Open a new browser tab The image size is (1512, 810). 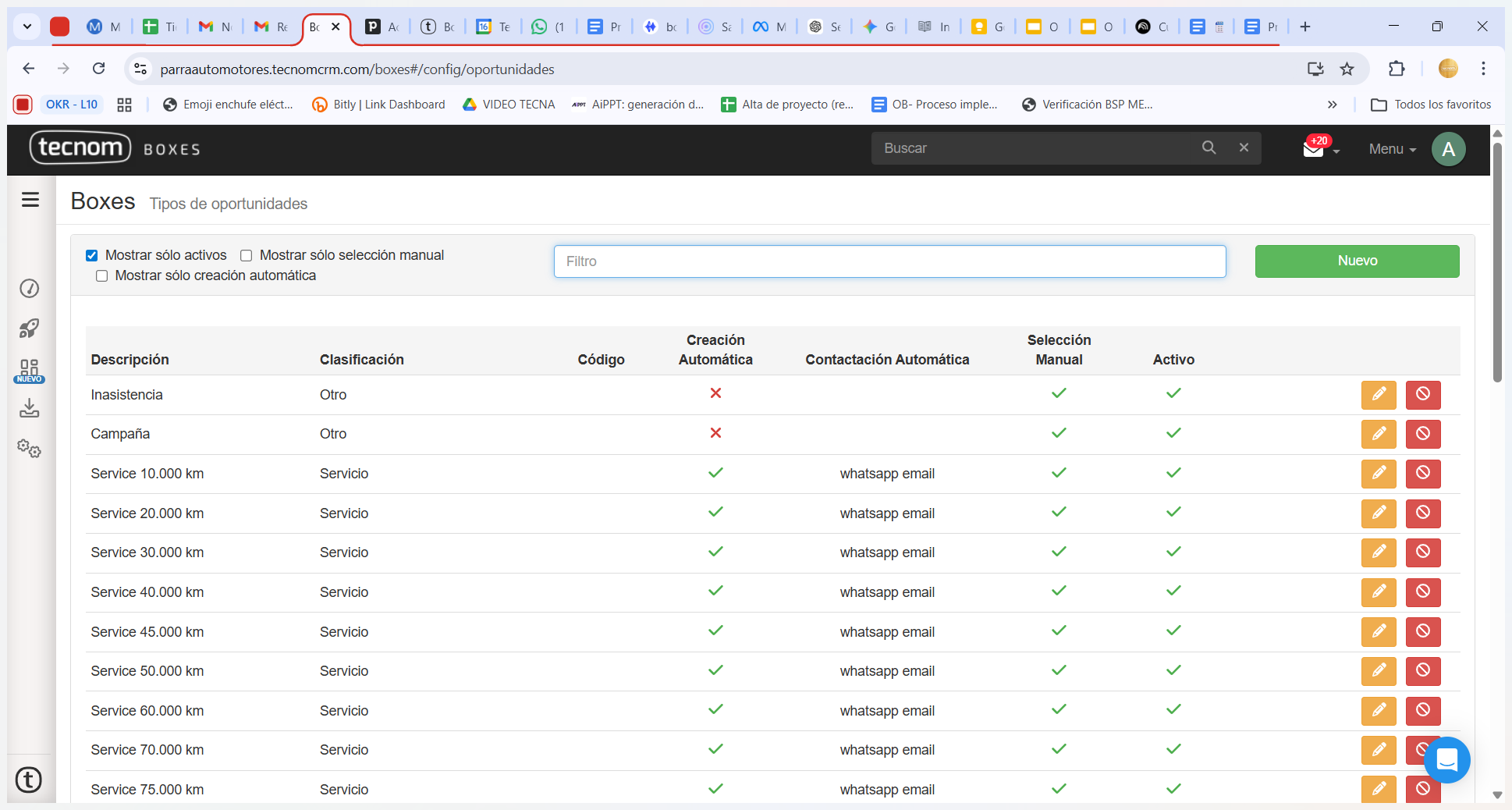coord(1304,27)
